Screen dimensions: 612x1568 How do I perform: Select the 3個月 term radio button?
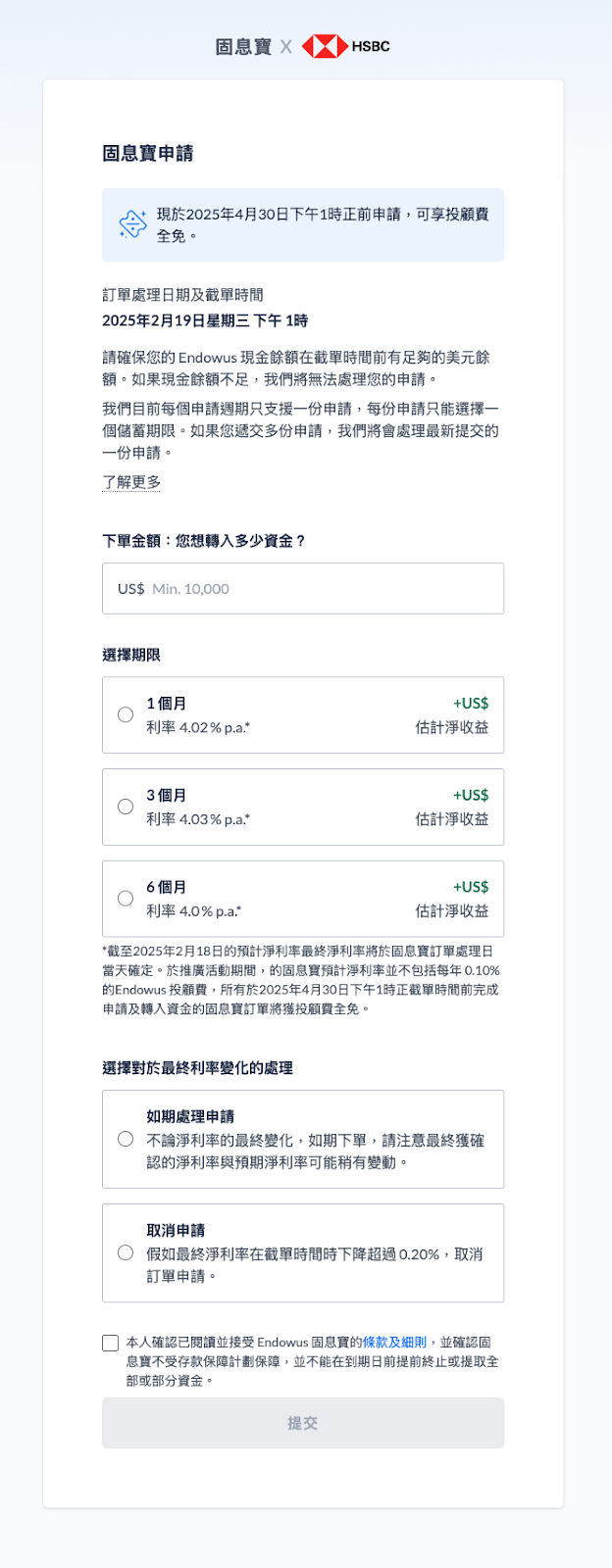pos(126,807)
